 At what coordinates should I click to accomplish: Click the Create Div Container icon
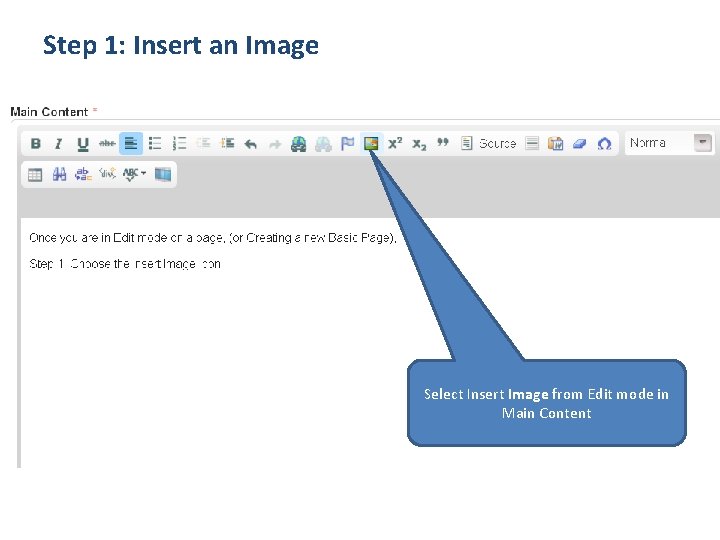tap(107, 174)
